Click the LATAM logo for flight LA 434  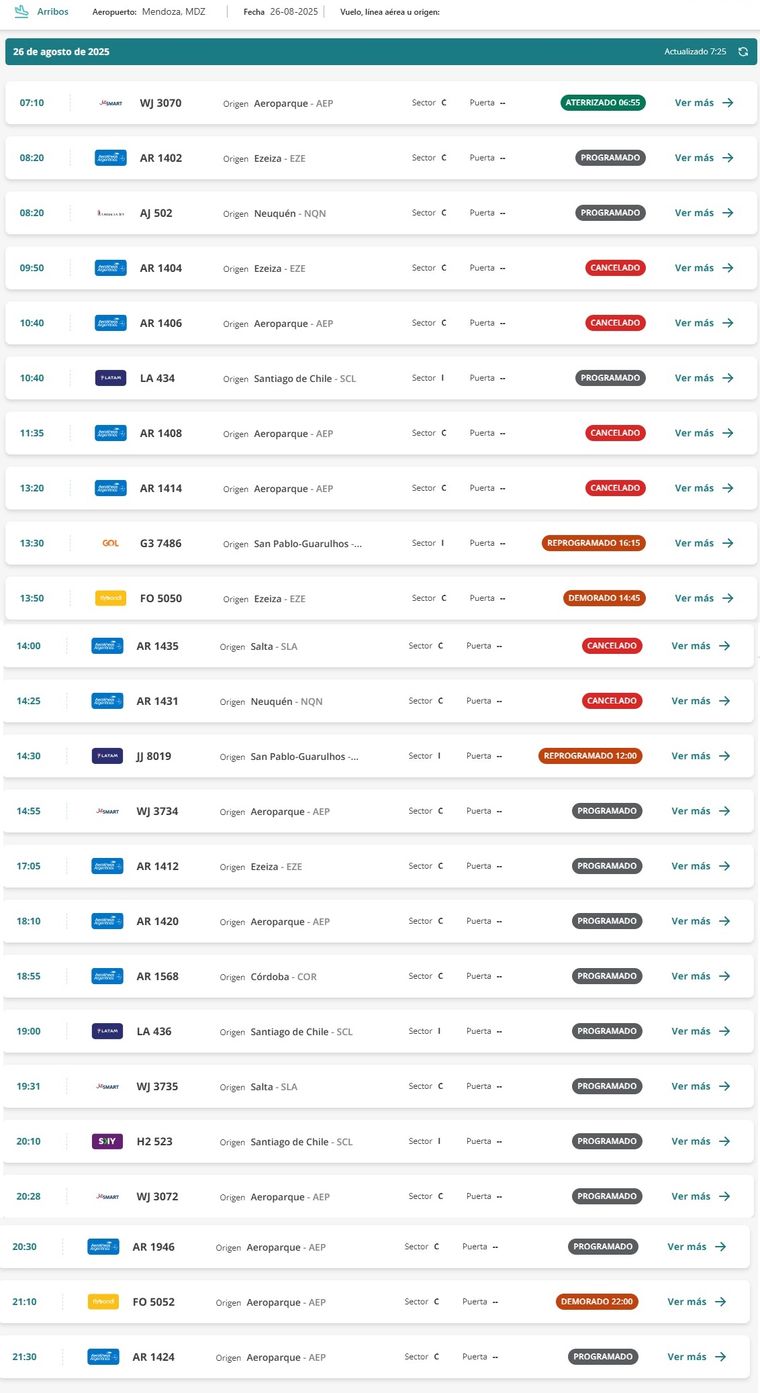(110, 378)
